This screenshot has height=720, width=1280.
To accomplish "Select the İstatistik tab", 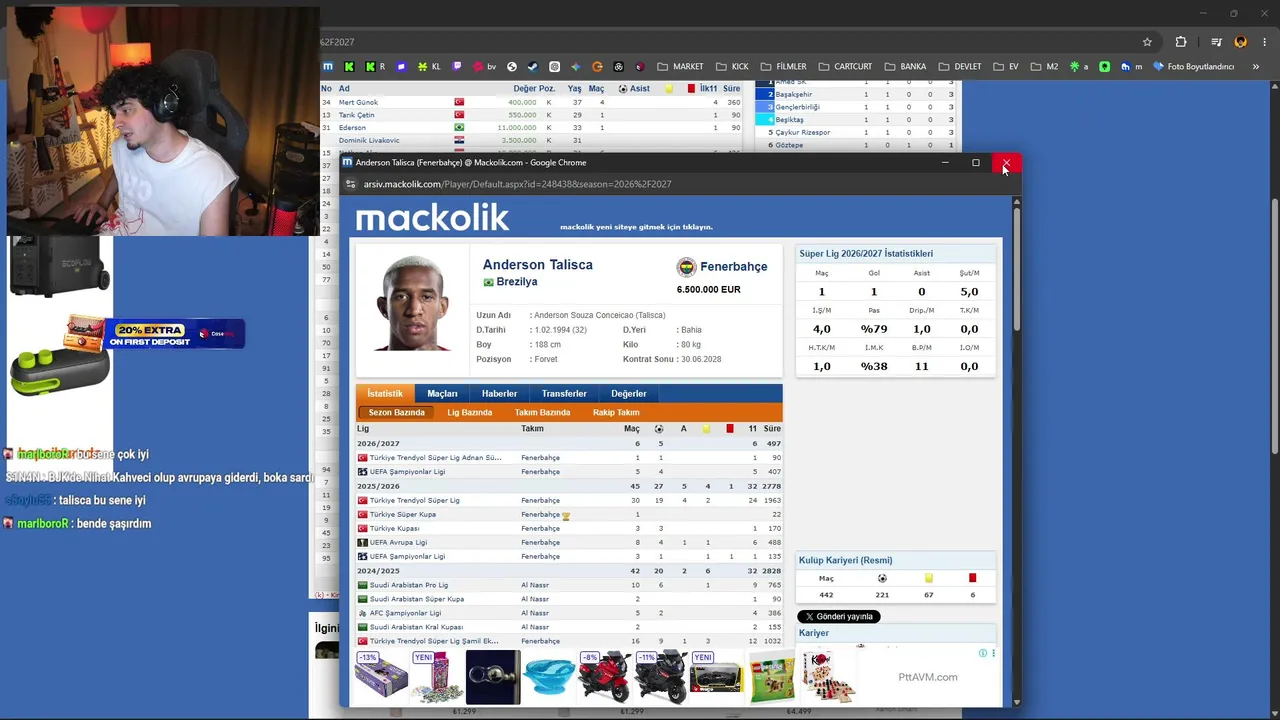I will pos(385,394).
